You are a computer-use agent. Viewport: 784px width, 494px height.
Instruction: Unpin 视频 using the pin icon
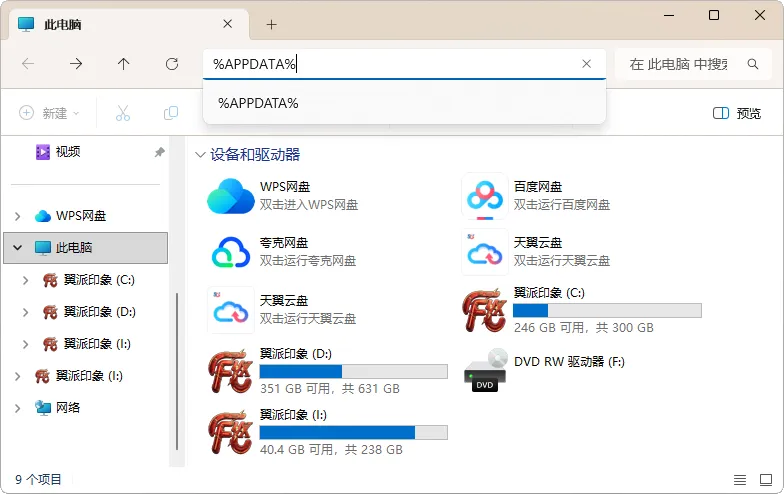160,152
